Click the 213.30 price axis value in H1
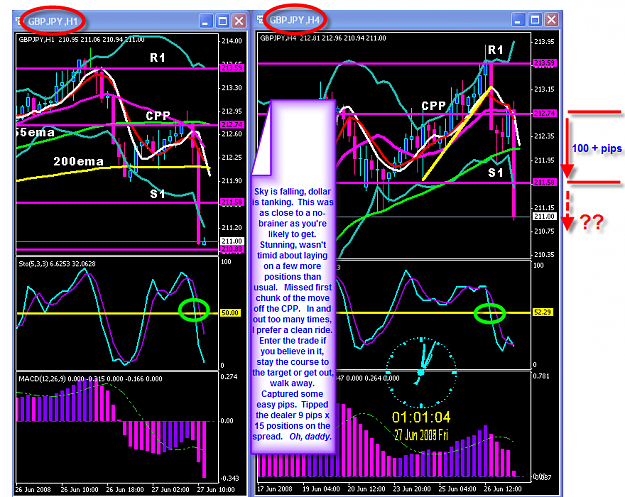The image size is (625, 497). pos(232,88)
